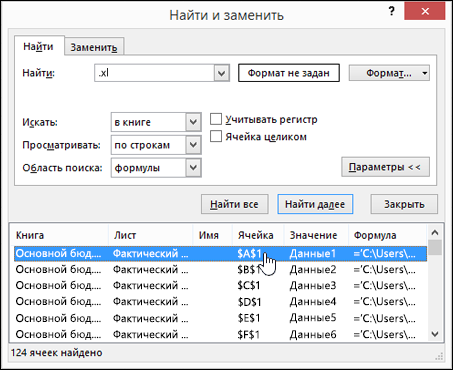Open Просматривать 'по строкам' dropdown

193,145
